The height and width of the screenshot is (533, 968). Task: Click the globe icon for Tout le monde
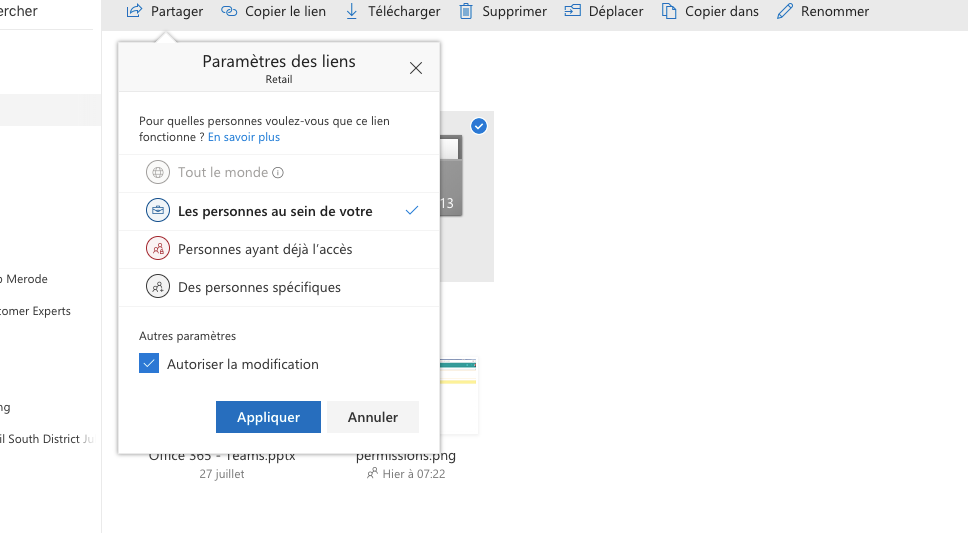pyautogui.click(x=158, y=172)
